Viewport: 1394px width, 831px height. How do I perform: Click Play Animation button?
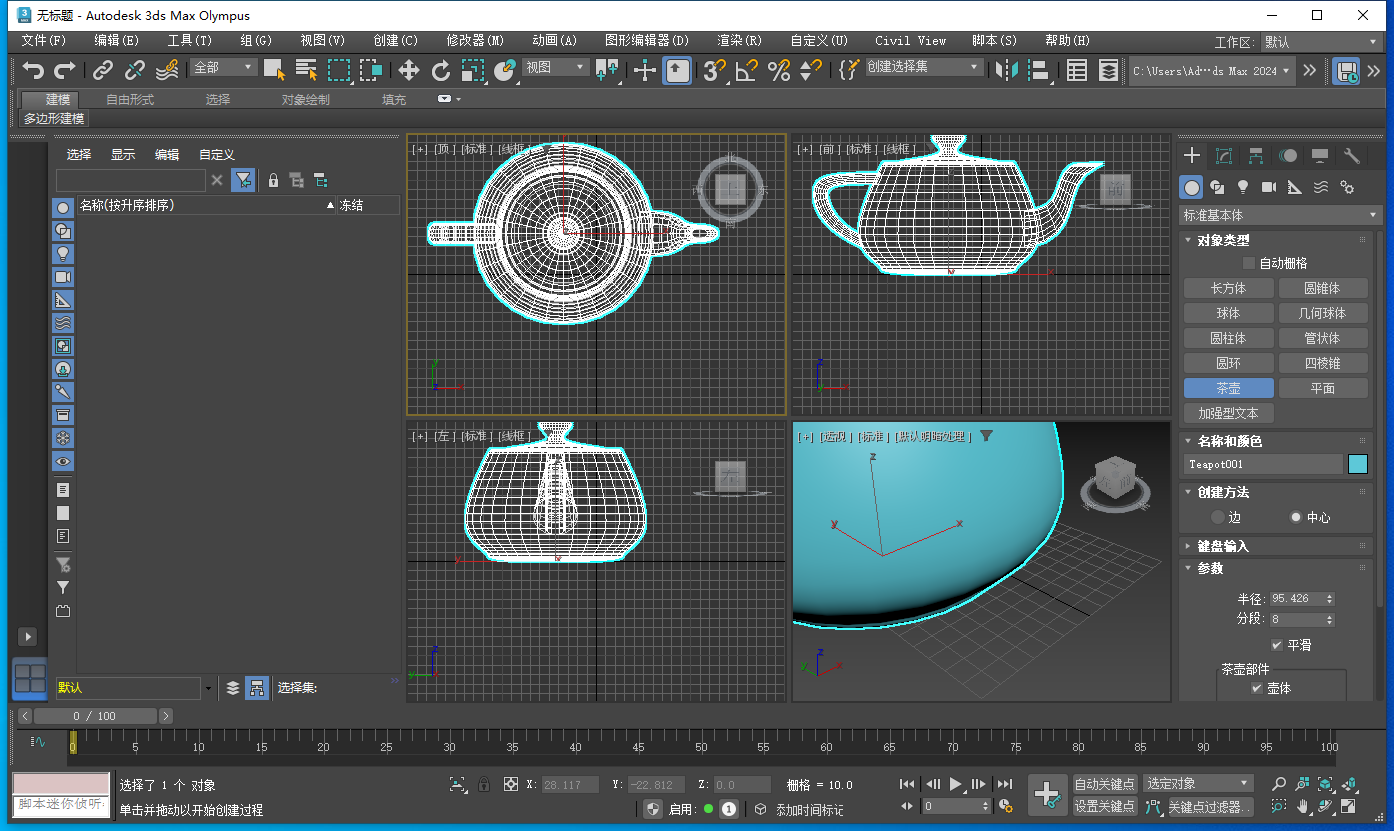[956, 784]
